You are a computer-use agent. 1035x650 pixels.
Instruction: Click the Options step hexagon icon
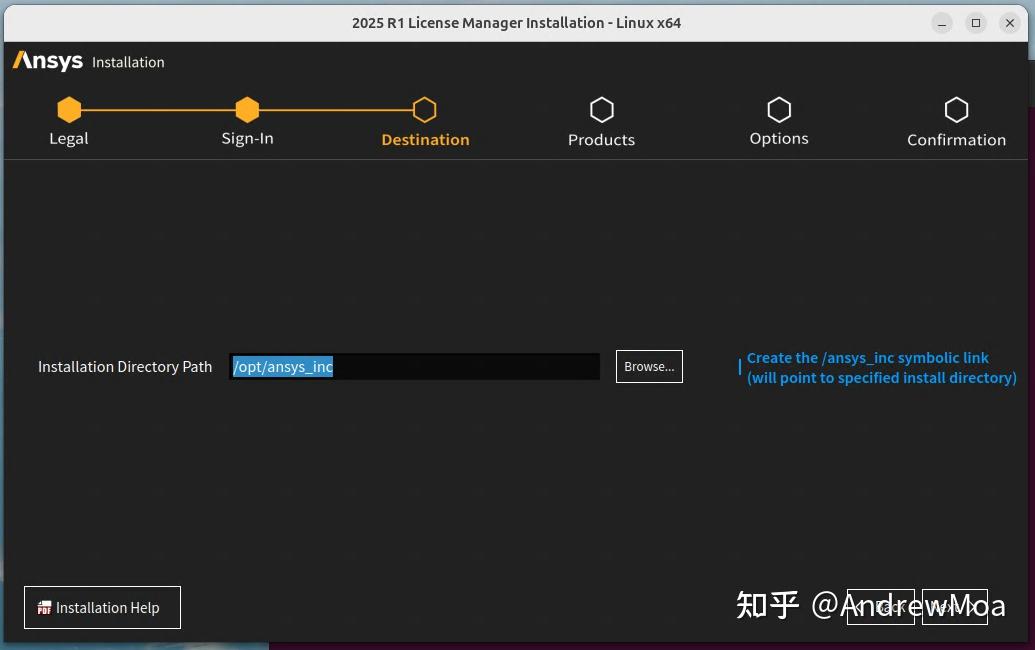pyautogui.click(x=779, y=110)
